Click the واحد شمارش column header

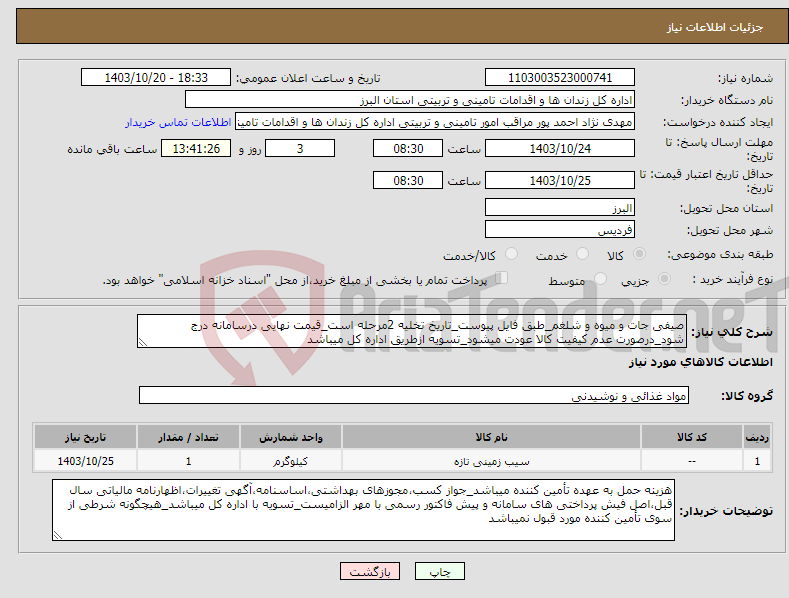(291, 437)
